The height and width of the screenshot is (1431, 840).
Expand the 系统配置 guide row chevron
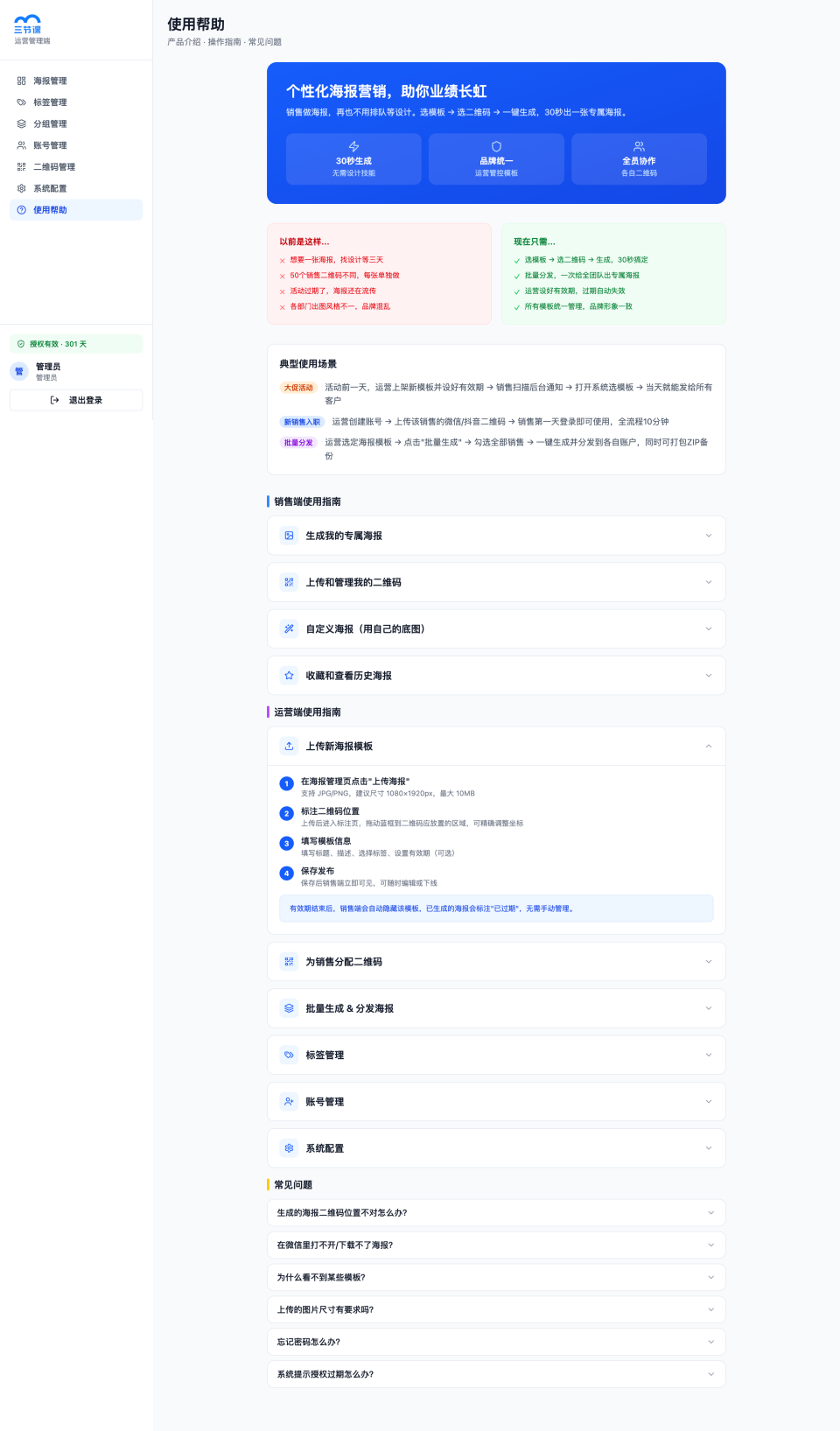709,1148
